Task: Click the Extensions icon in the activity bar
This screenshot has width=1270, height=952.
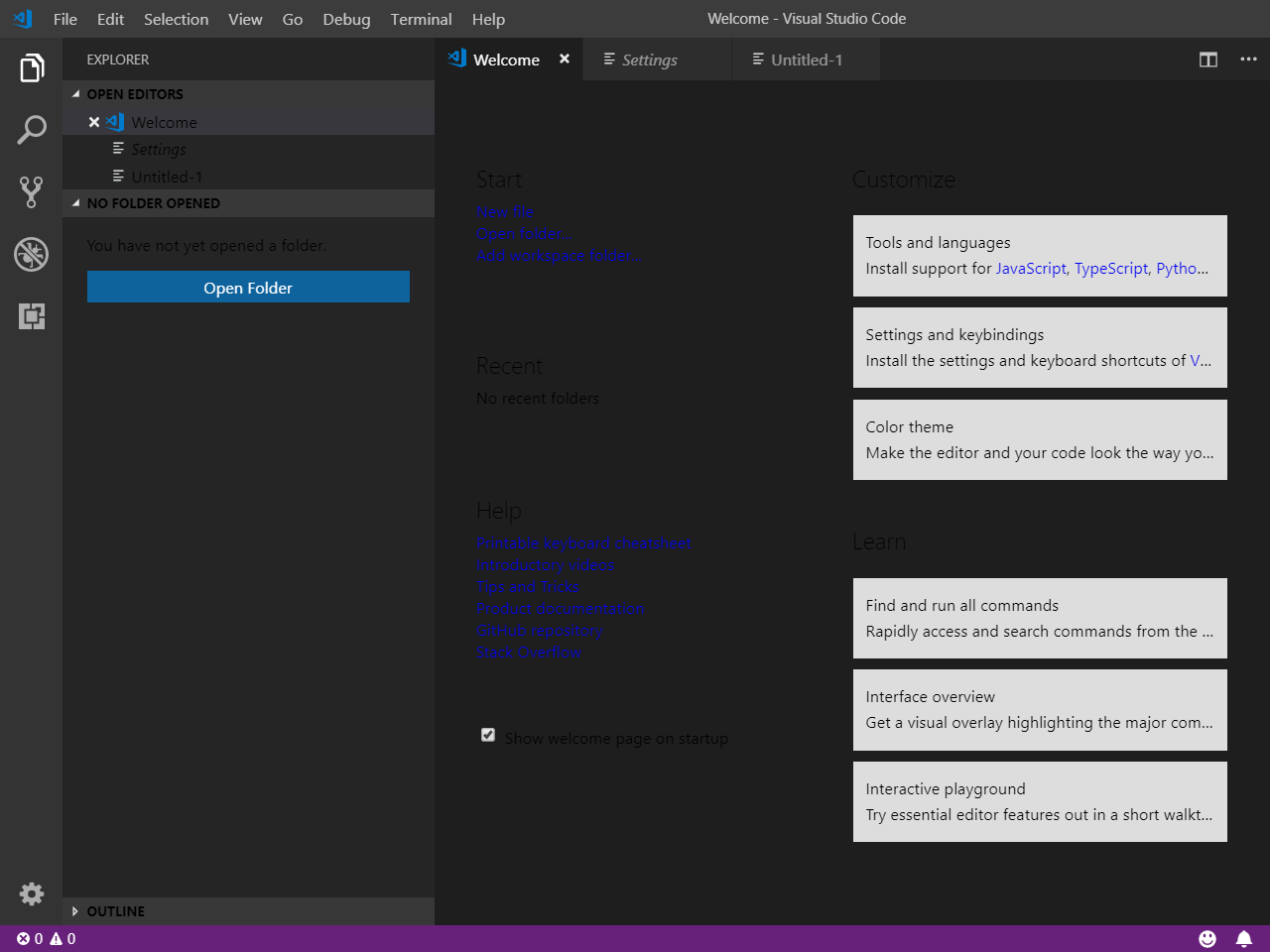Action: (31, 316)
